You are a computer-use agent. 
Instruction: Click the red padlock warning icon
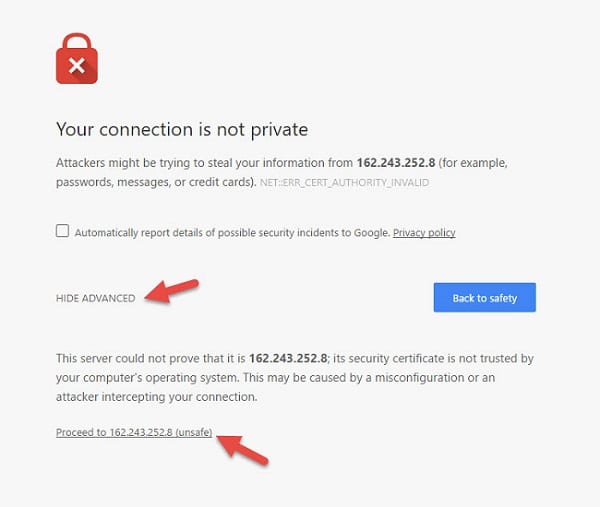tap(77, 58)
